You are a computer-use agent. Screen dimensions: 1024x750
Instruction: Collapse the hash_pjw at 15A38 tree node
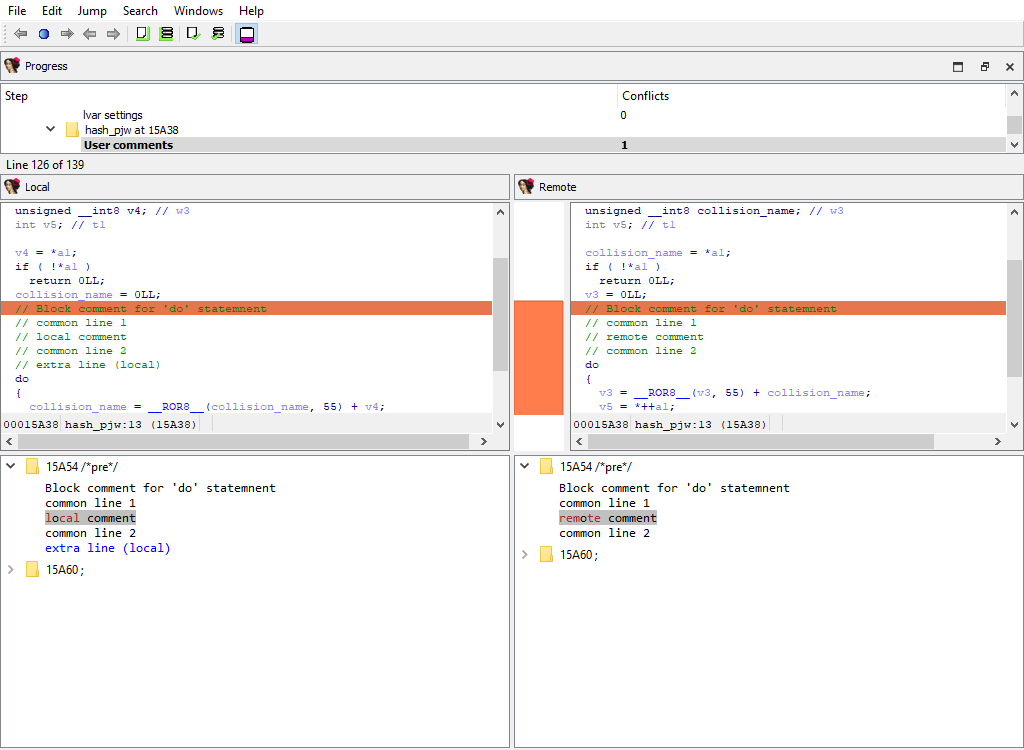click(51, 130)
